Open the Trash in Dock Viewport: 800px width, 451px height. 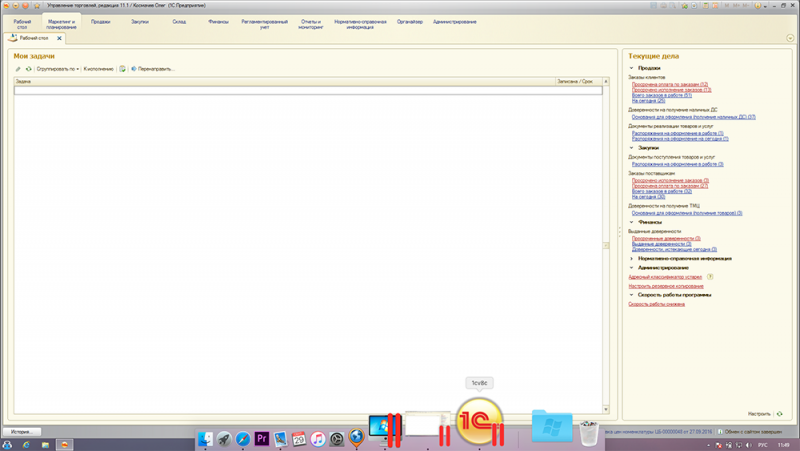(x=589, y=433)
